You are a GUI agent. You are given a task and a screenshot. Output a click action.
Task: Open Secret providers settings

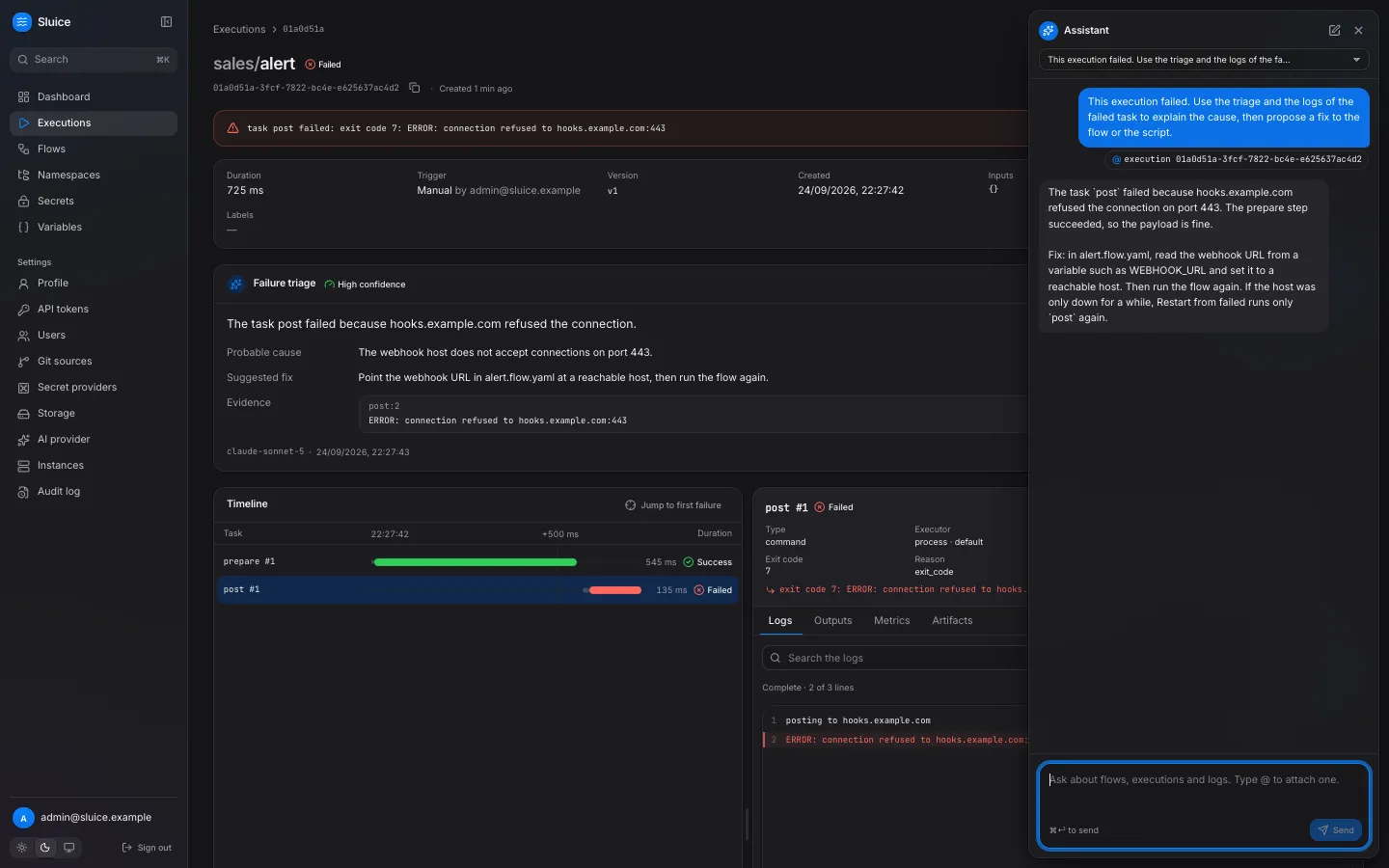[94, 387]
